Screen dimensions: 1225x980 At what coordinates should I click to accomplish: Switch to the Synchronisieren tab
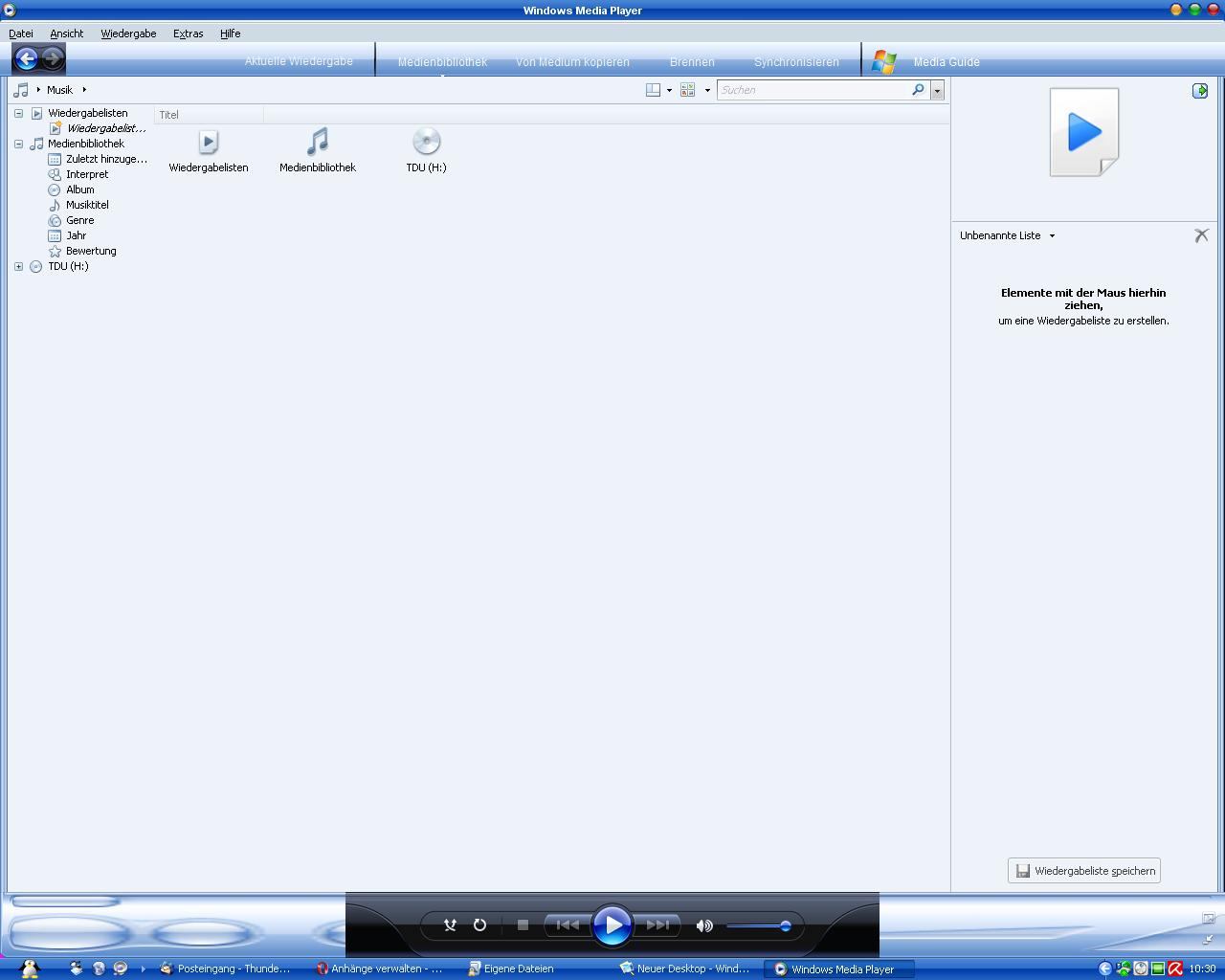click(x=796, y=62)
